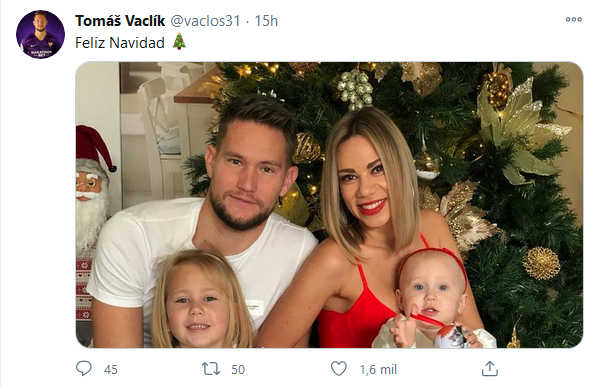Retweet this post using the arrows icon

211,369
